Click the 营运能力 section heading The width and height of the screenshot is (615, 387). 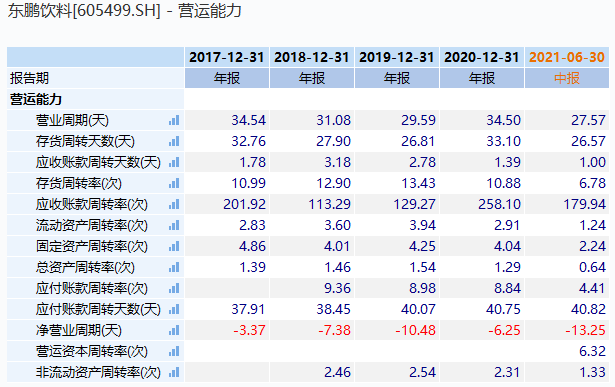point(36,99)
